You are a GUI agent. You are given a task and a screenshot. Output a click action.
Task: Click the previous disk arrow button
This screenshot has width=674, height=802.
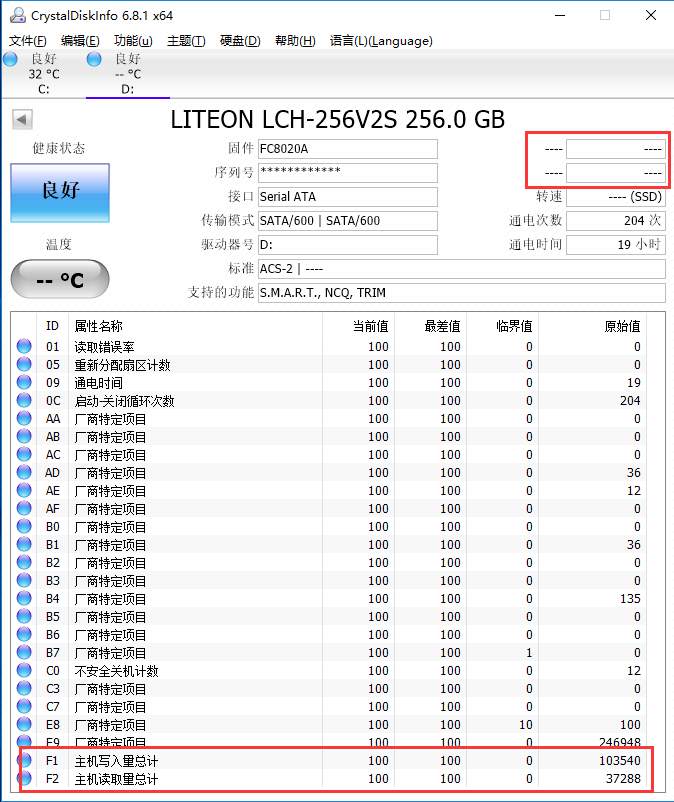point(22,119)
